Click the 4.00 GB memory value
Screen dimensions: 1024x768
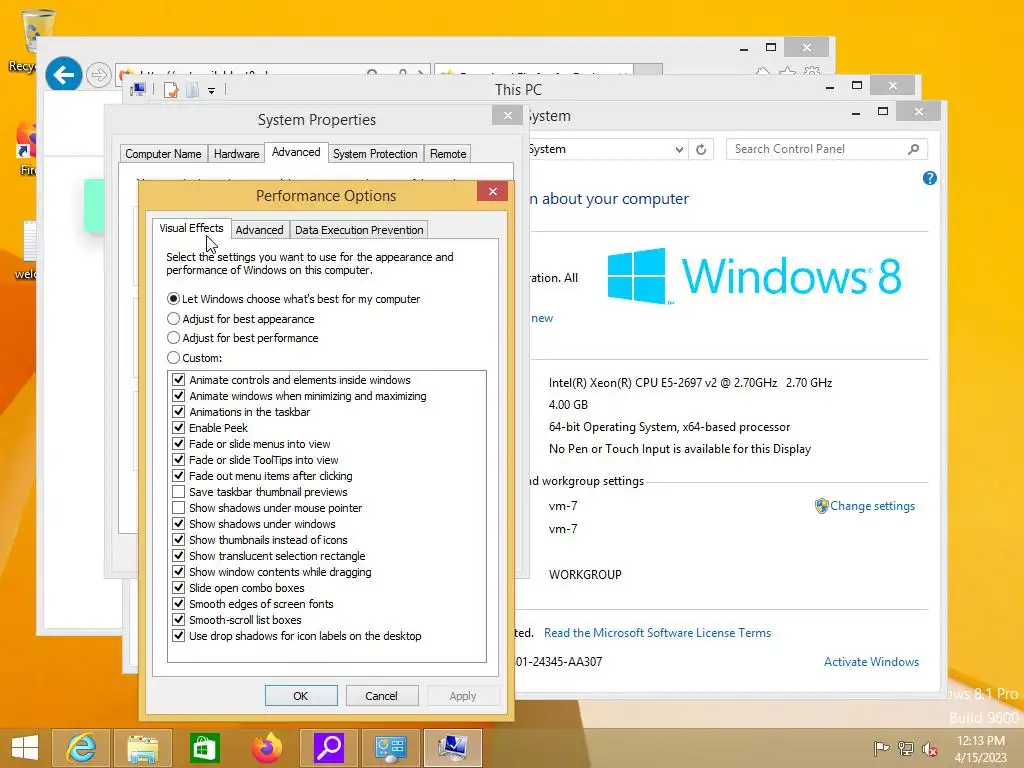tap(568, 405)
